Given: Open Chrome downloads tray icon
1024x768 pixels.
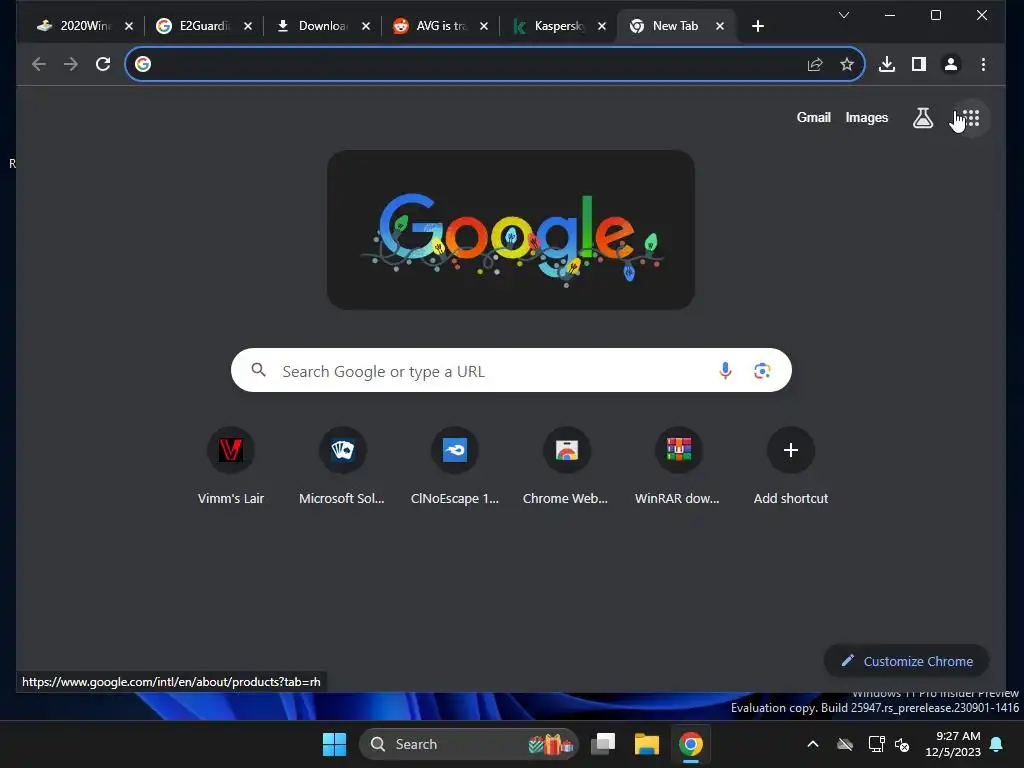Looking at the screenshot, I should [x=886, y=64].
